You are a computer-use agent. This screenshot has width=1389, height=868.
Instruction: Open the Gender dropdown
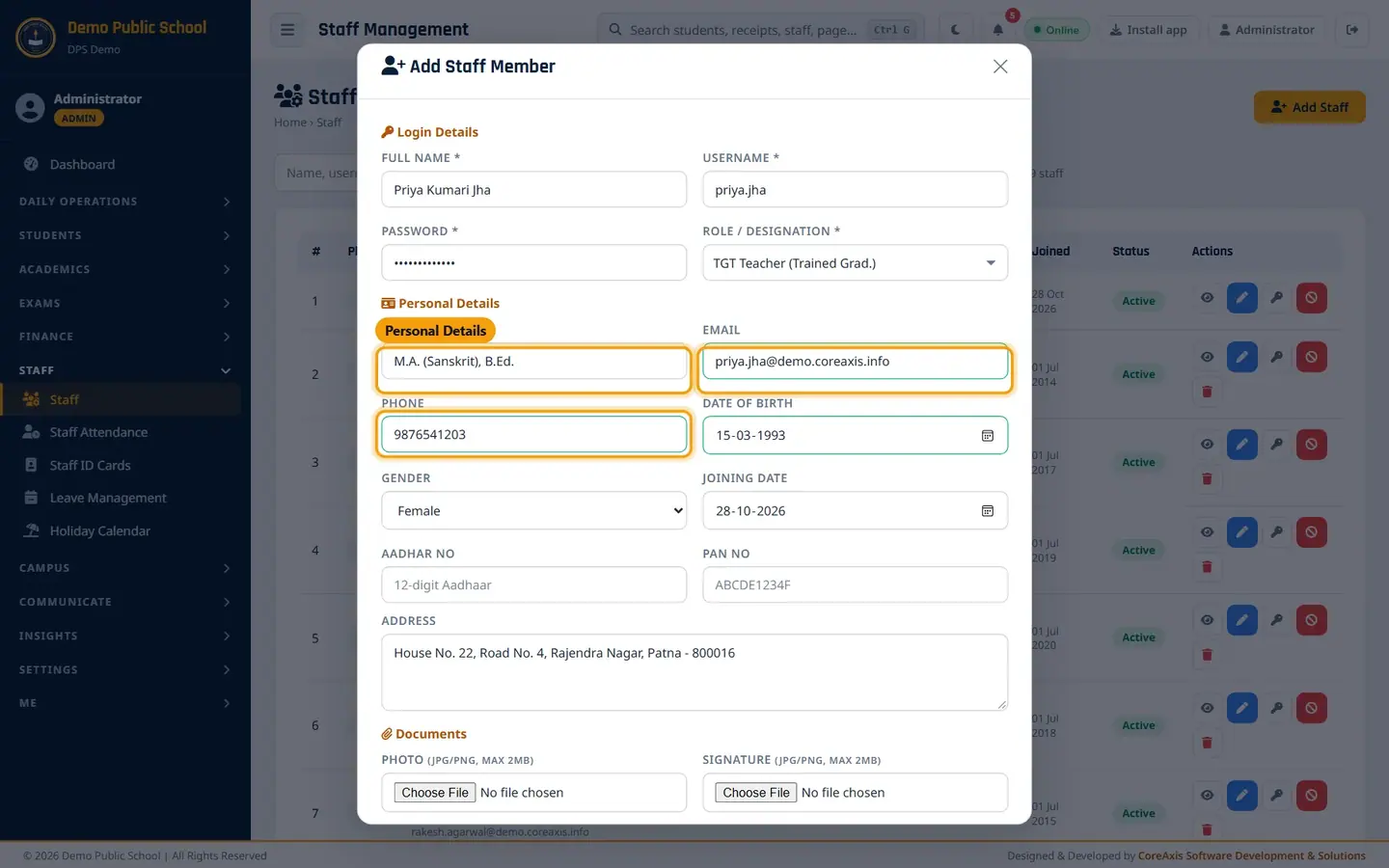coord(533,511)
